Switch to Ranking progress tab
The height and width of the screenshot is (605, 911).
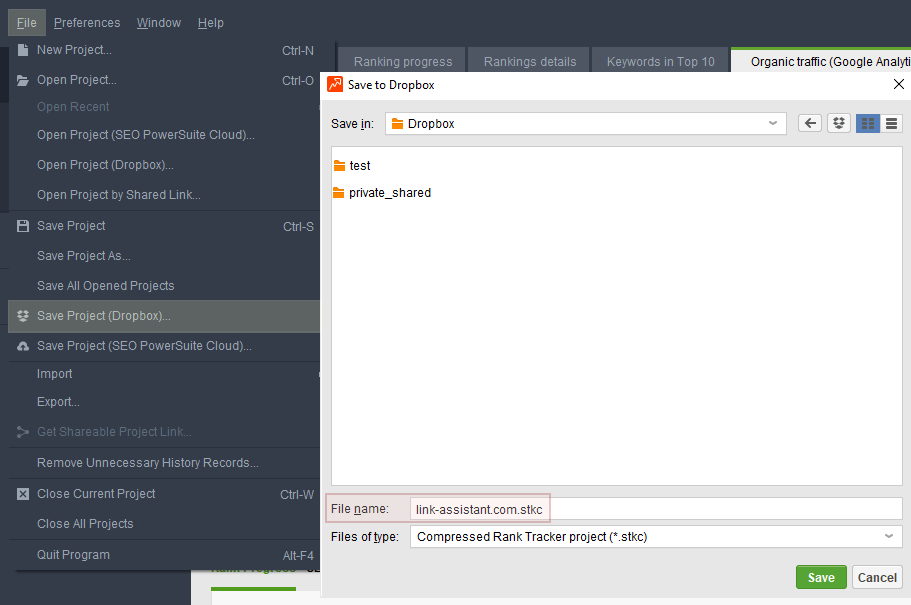click(x=402, y=61)
